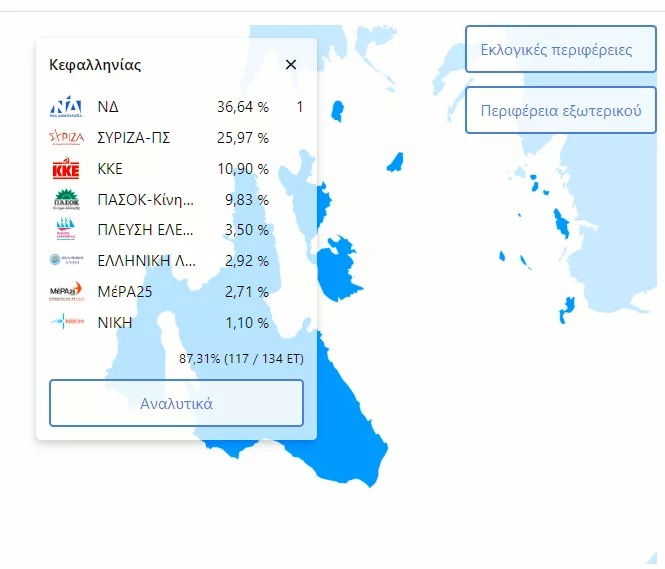The width and height of the screenshot is (665, 569).
Task: Select the ΝΙΚΗ party name
Action: coord(115,323)
